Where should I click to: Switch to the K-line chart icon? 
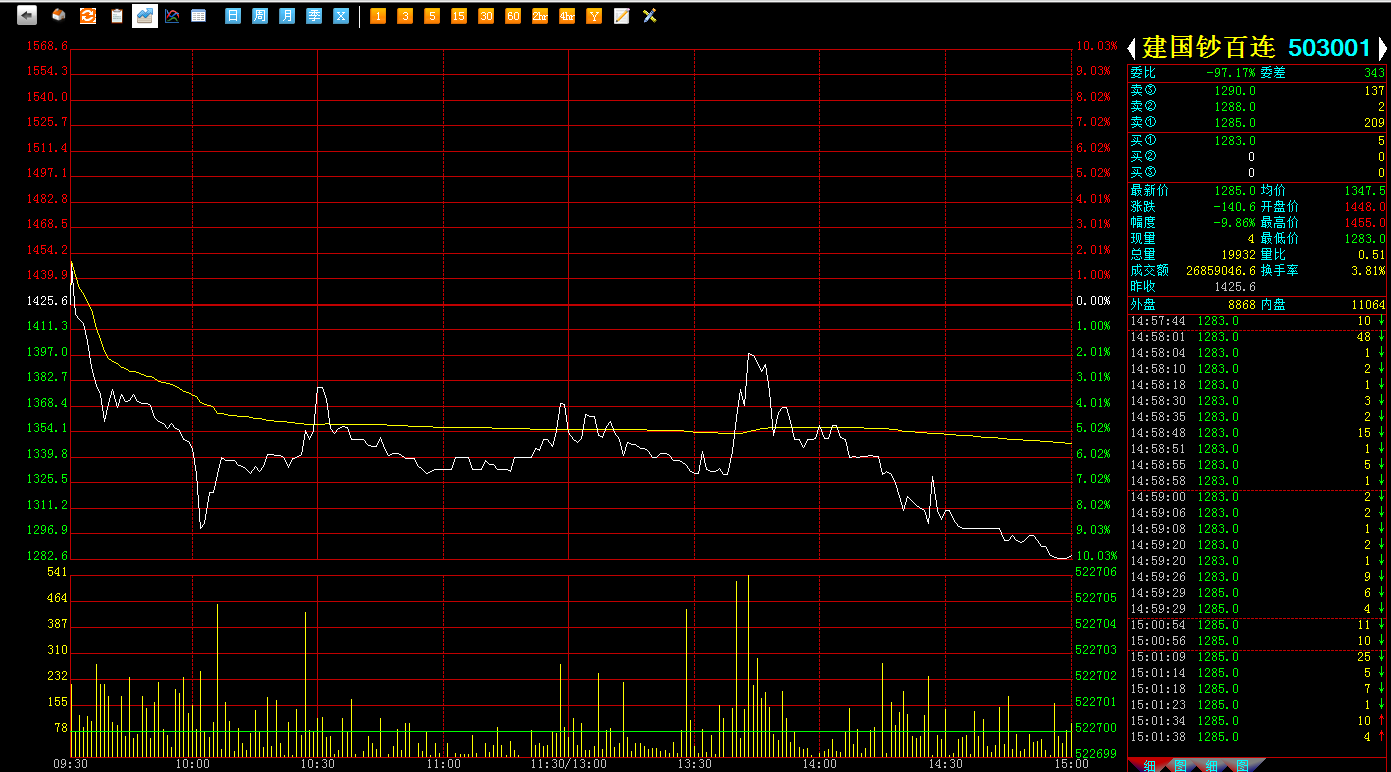point(172,16)
